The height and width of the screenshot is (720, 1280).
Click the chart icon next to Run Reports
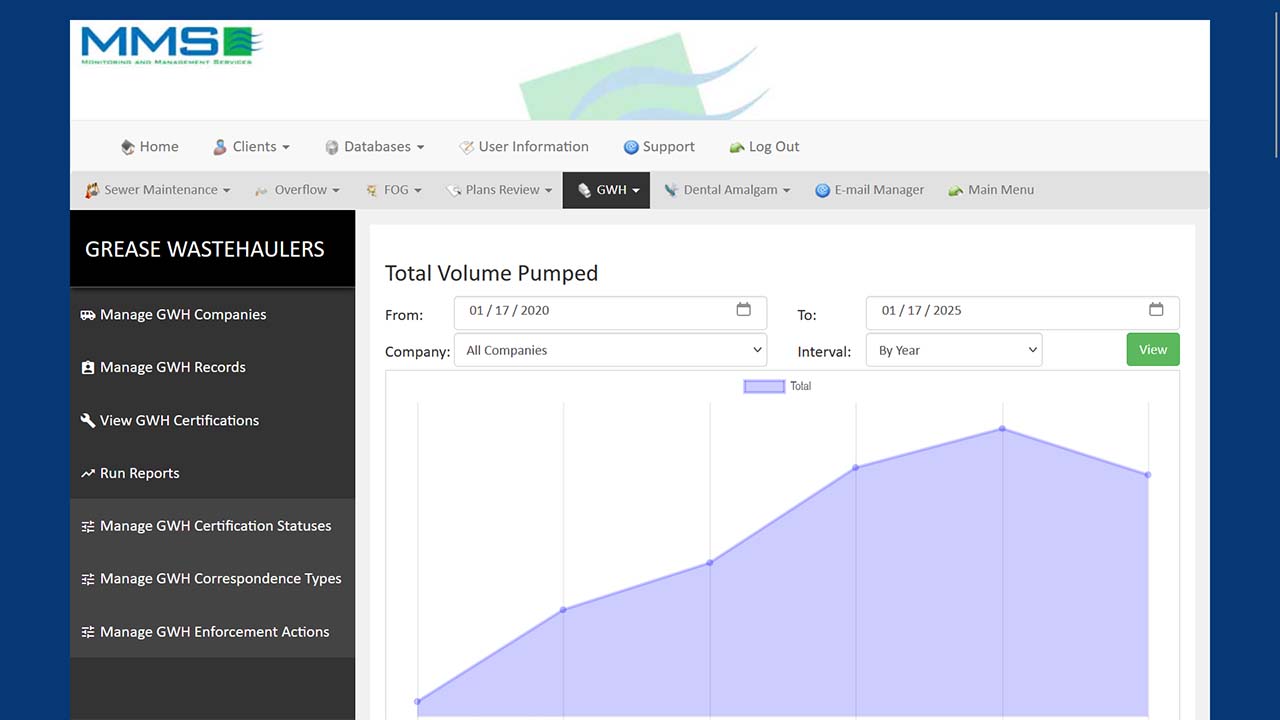[x=88, y=474]
